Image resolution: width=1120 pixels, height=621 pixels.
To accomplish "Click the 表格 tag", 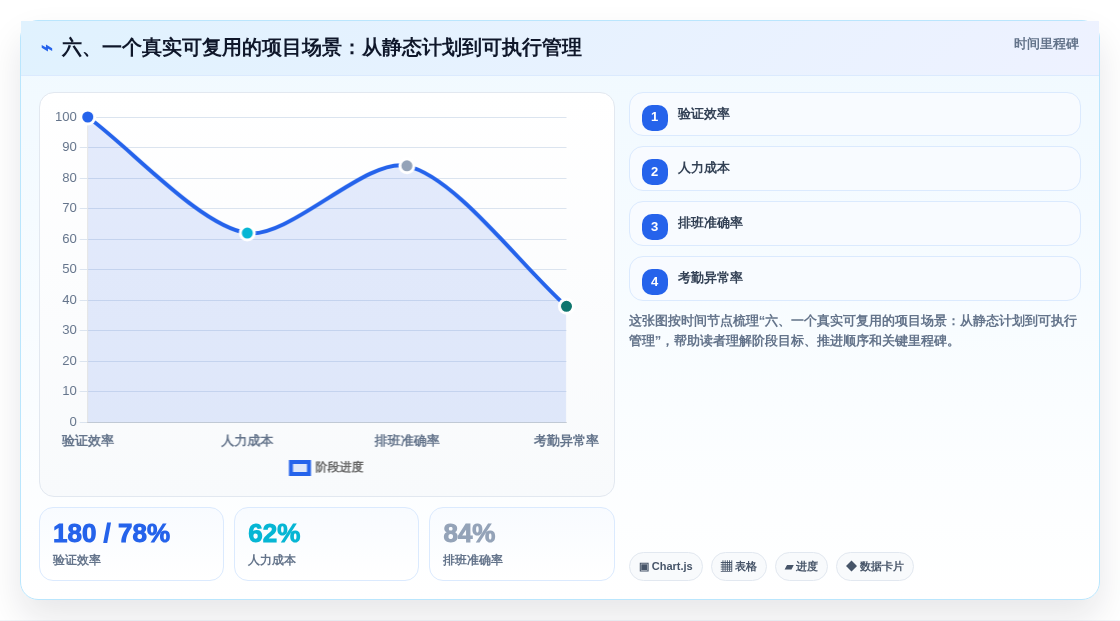I will 739,567.
